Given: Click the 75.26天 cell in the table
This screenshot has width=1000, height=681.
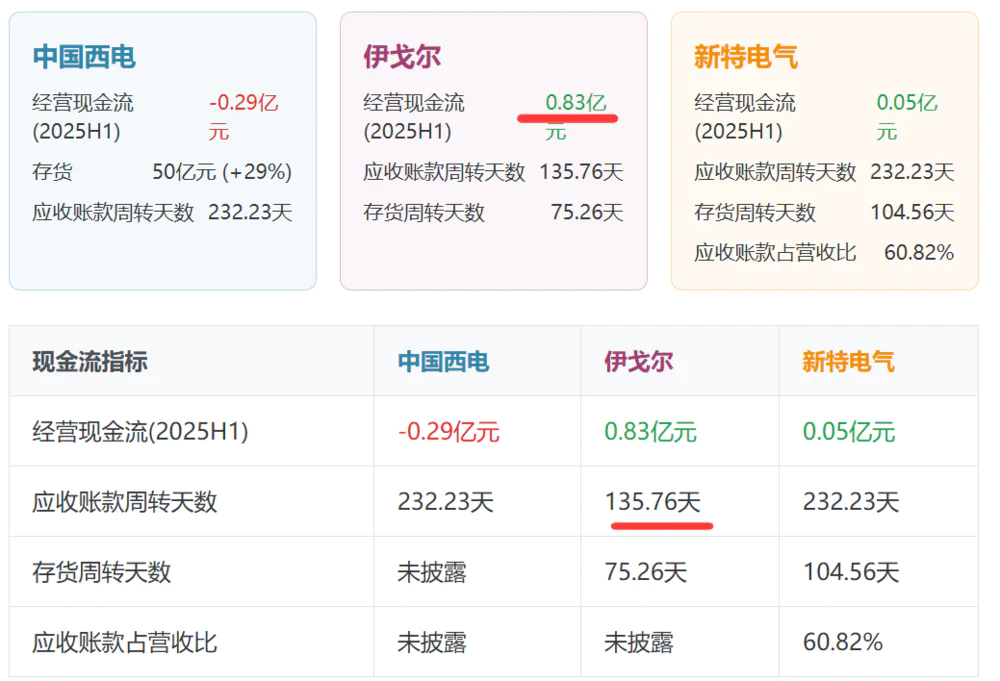Looking at the screenshot, I should [645, 572].
